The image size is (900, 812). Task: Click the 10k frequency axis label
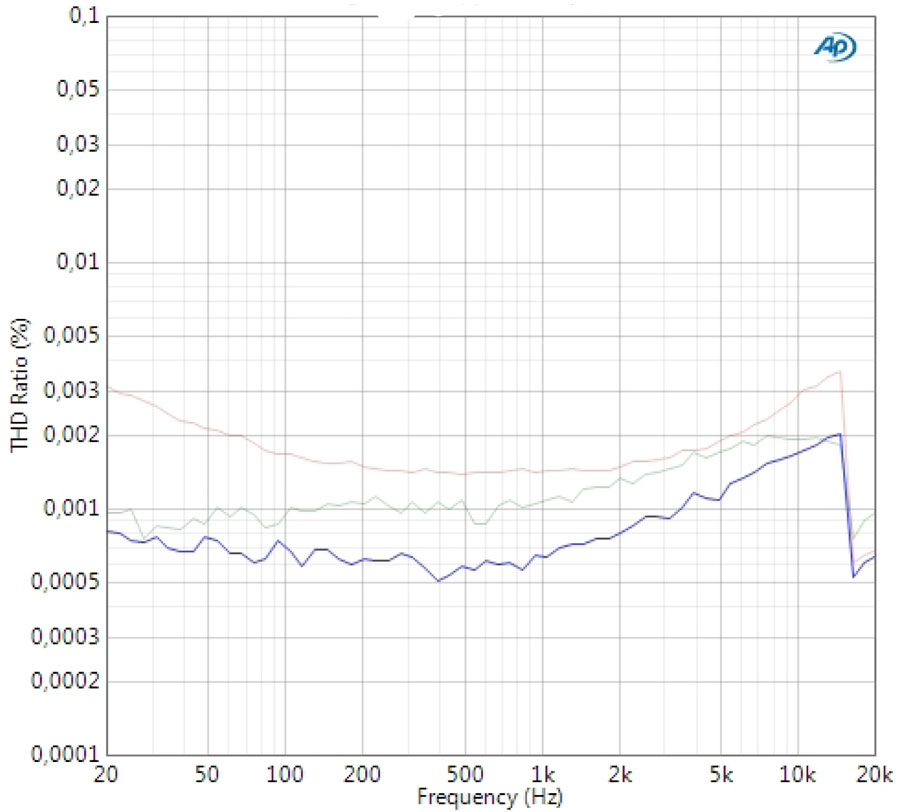(798, 775)
